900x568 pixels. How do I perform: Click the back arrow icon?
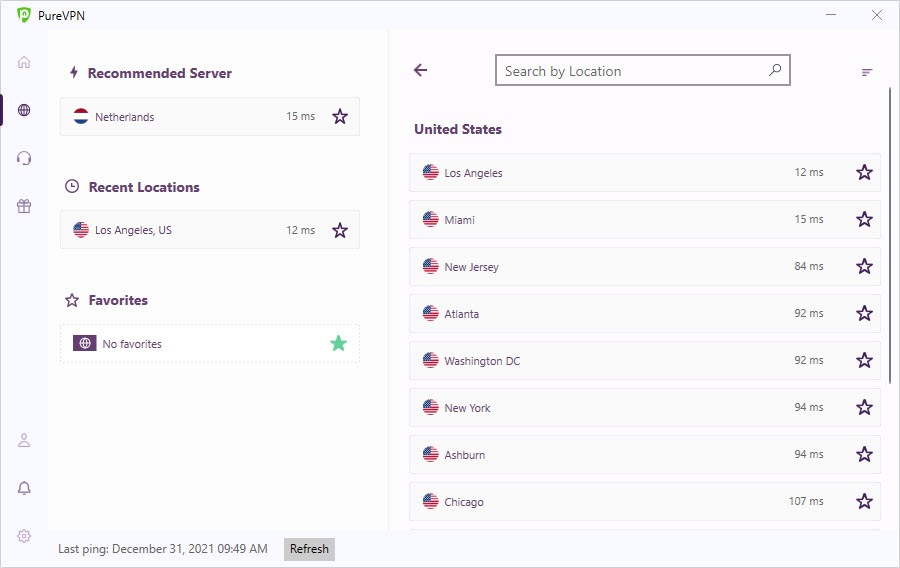[x=421, y=70]
